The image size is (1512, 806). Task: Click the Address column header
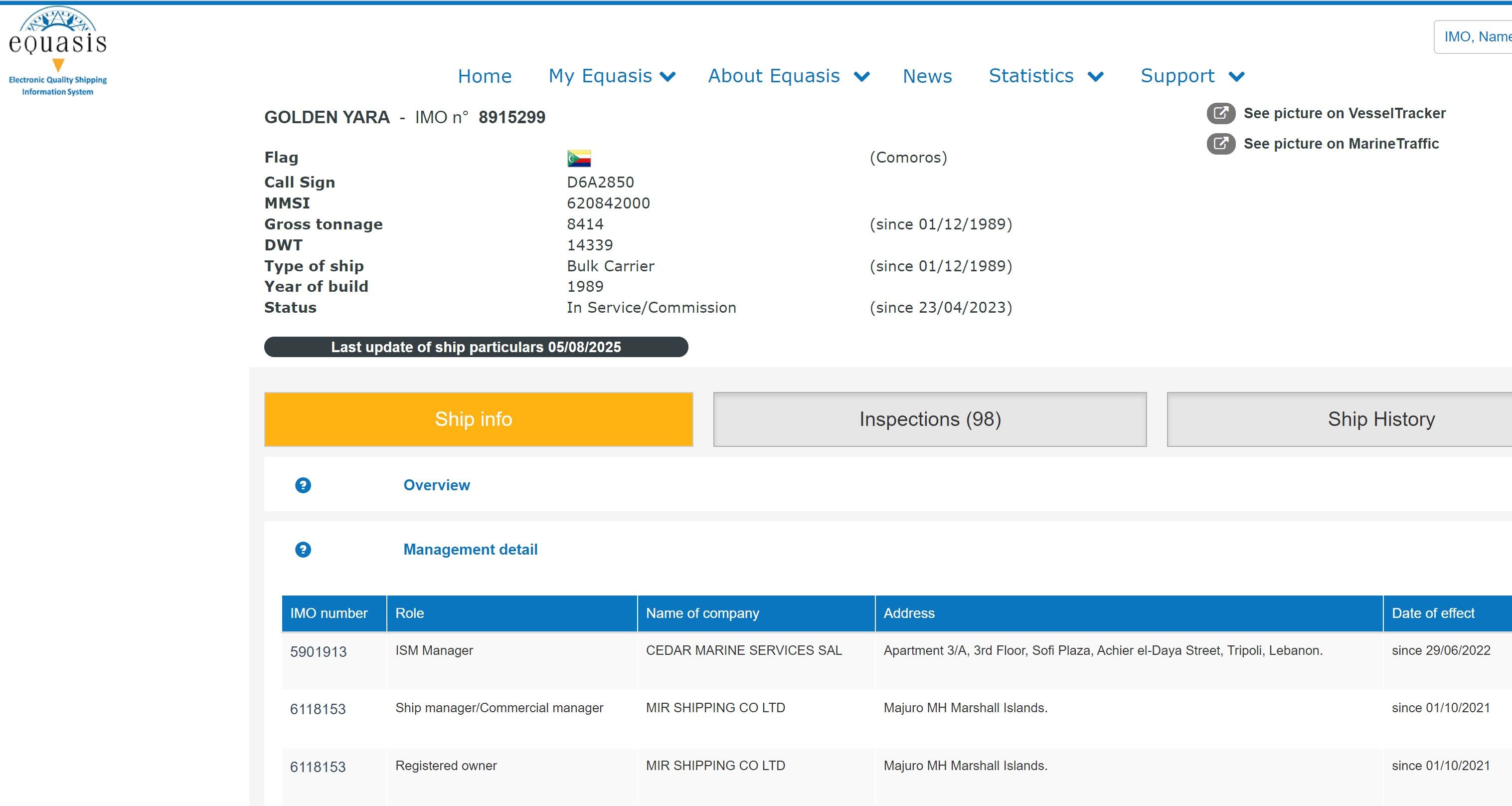(x=1129, y=613)
